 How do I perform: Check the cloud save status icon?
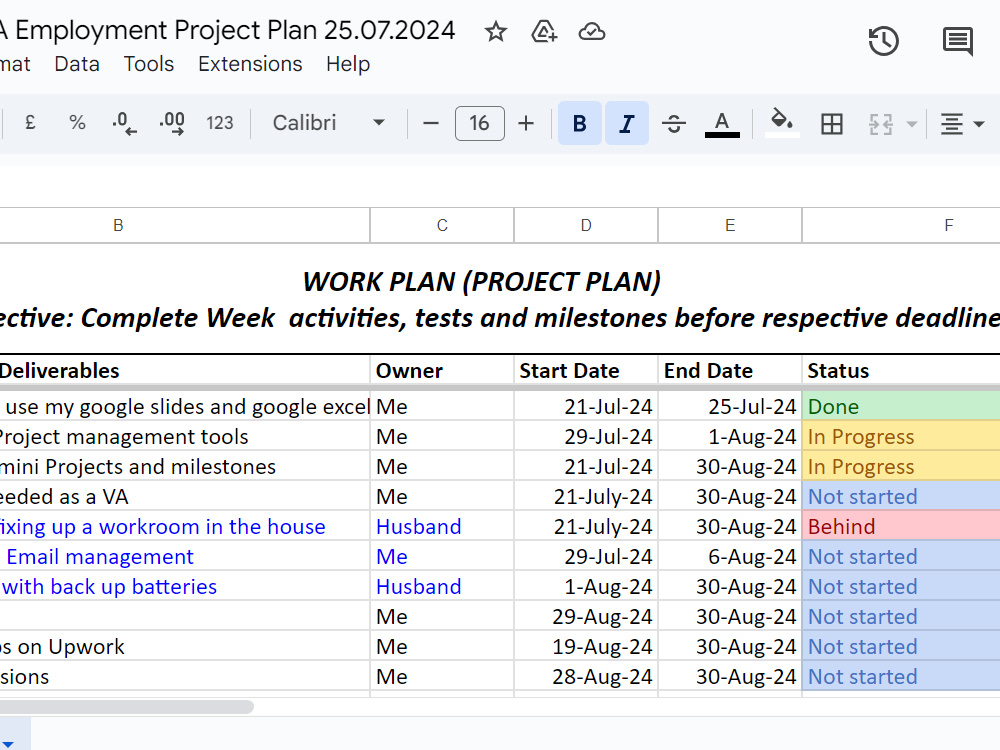click(x=592, y=31)
